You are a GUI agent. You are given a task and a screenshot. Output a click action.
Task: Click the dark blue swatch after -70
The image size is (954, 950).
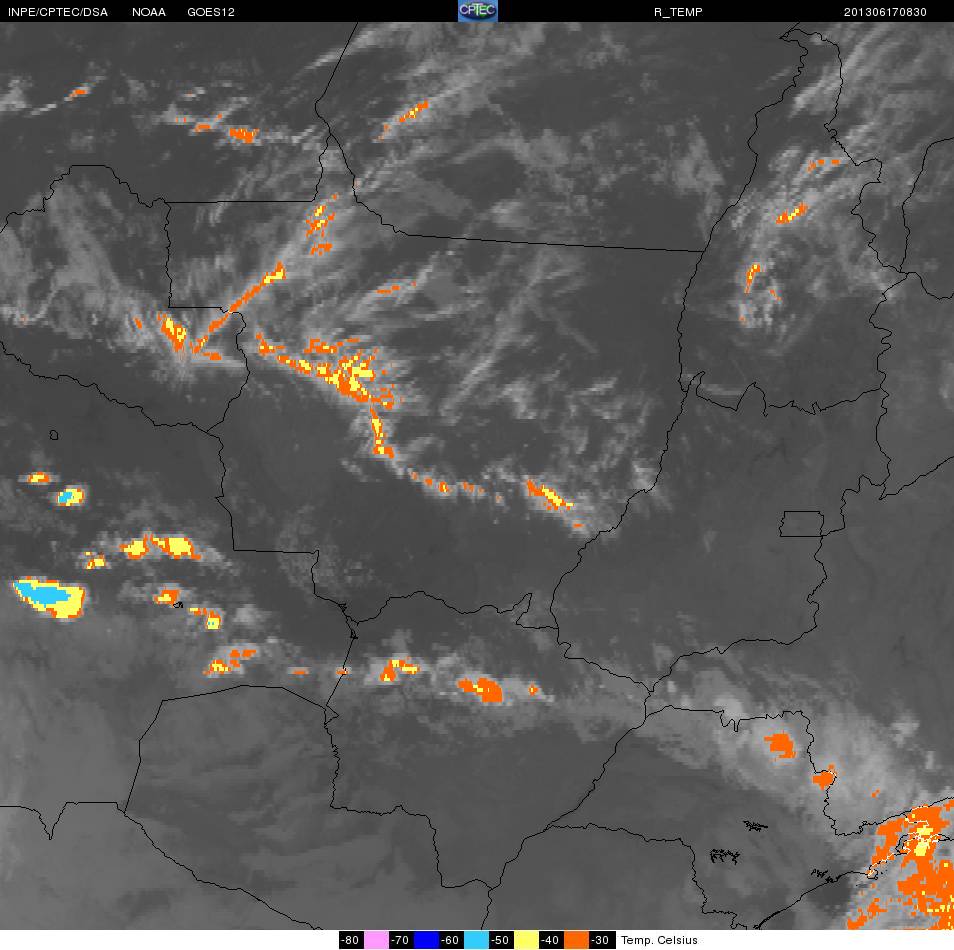tap(426, 940)
